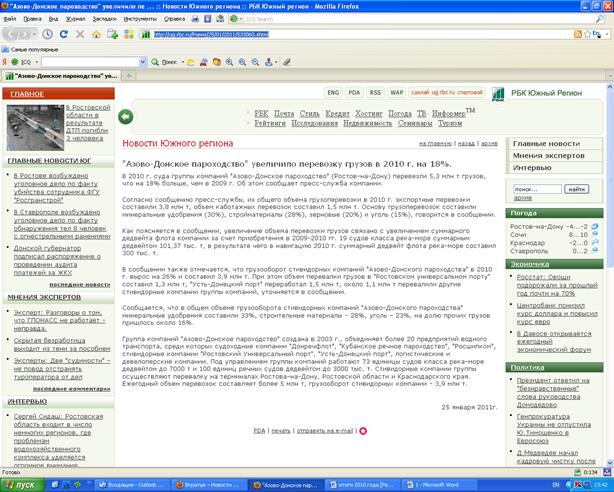Open the Вид menu

[x=53, y=19]
